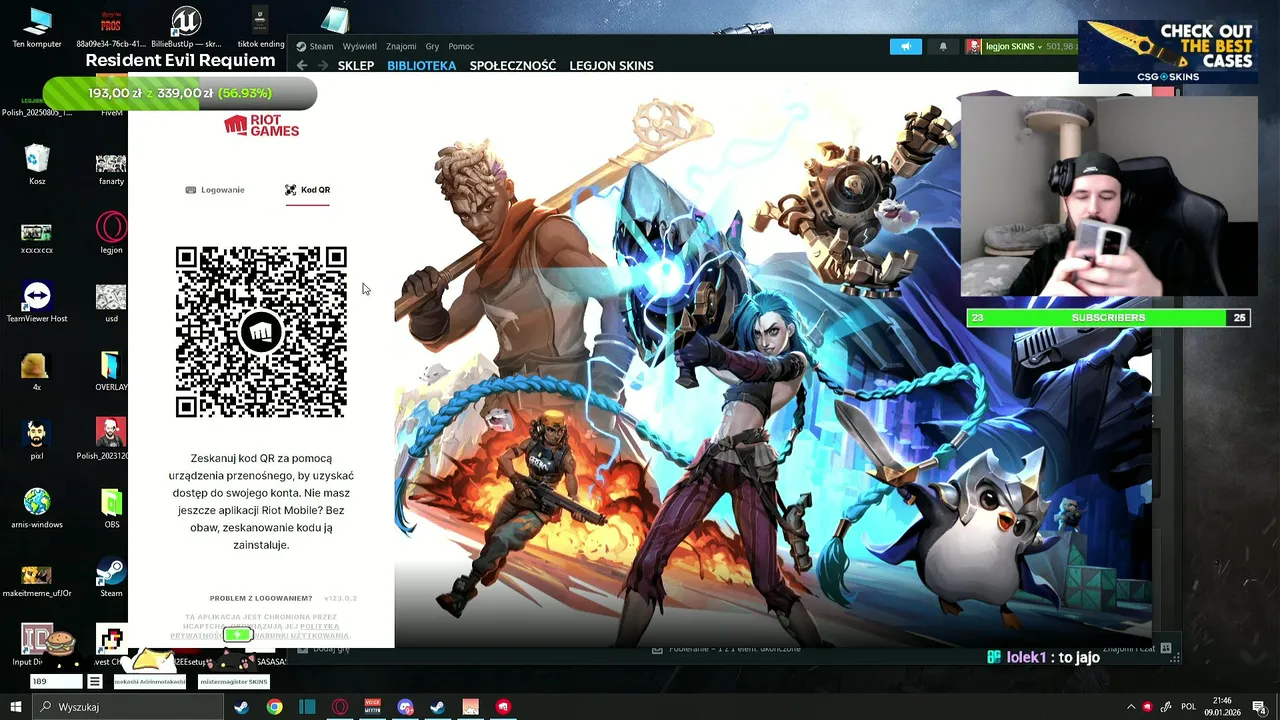Open Windows Start menu
Image resolution: width=1280 pixels, height=720 pixels.
tap(15, 707)
